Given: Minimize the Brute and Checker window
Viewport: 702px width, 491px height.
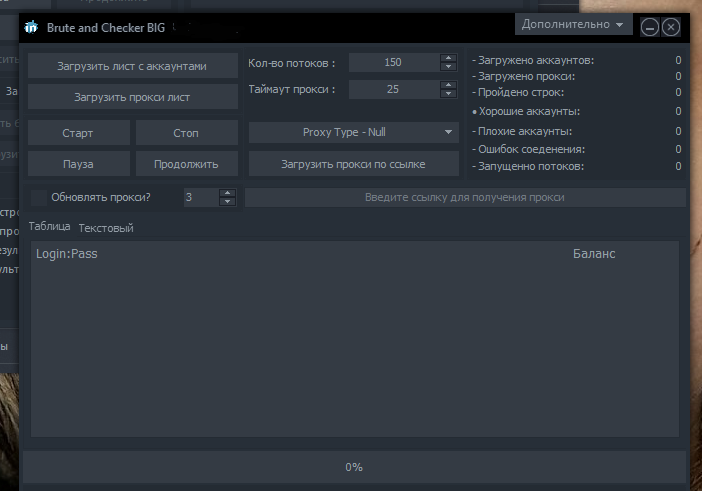Looking at the screenshot, I should coord(650,27).
